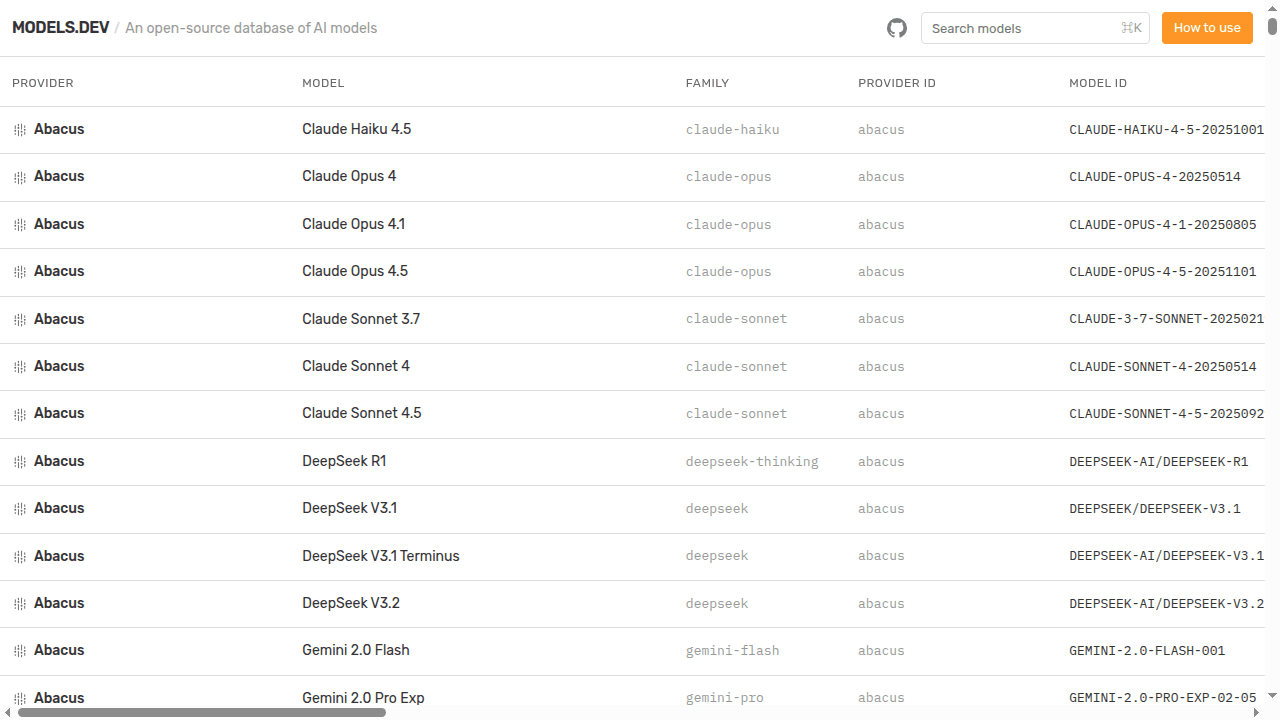Open the GitHub repository icon

(x=897, y=28)
